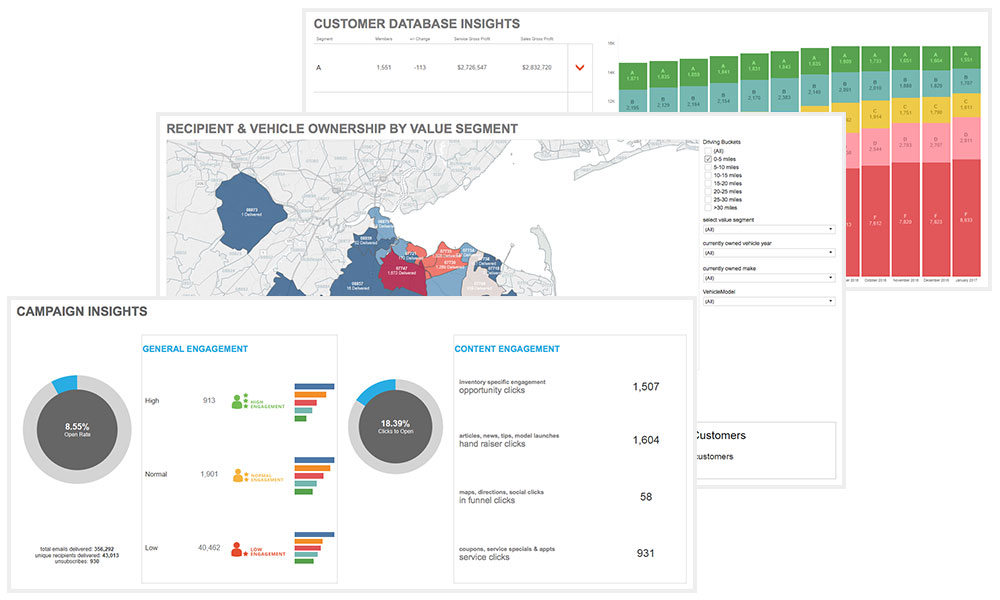
Task: Click the hand raiser clicks label
Action: pyautogui.click(x=491, y=444)
